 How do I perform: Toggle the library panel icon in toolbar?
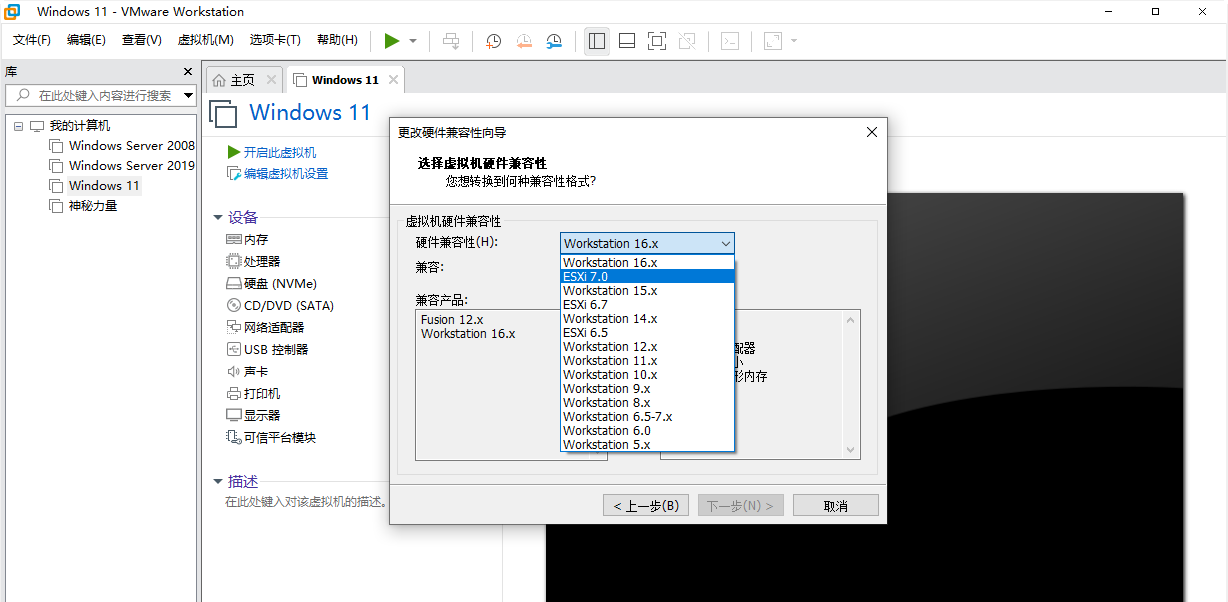click(x=596, y=41)
